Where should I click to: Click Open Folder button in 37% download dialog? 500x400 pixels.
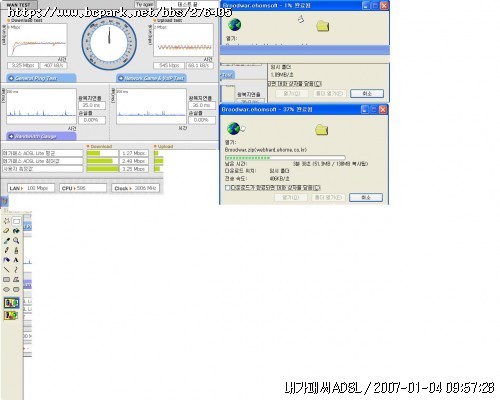click(328, 197)
